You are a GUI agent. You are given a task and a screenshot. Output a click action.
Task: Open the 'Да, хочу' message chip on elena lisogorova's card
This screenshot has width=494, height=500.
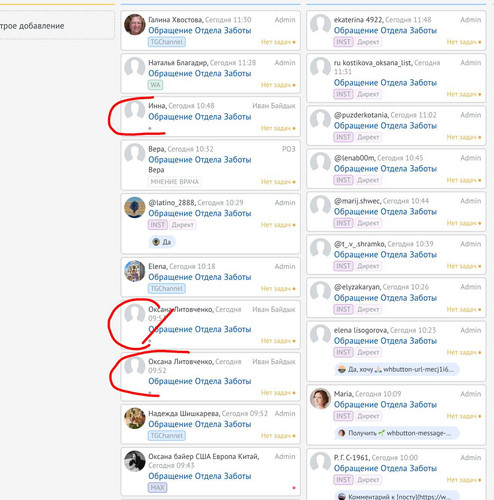(x=397, y=369)
